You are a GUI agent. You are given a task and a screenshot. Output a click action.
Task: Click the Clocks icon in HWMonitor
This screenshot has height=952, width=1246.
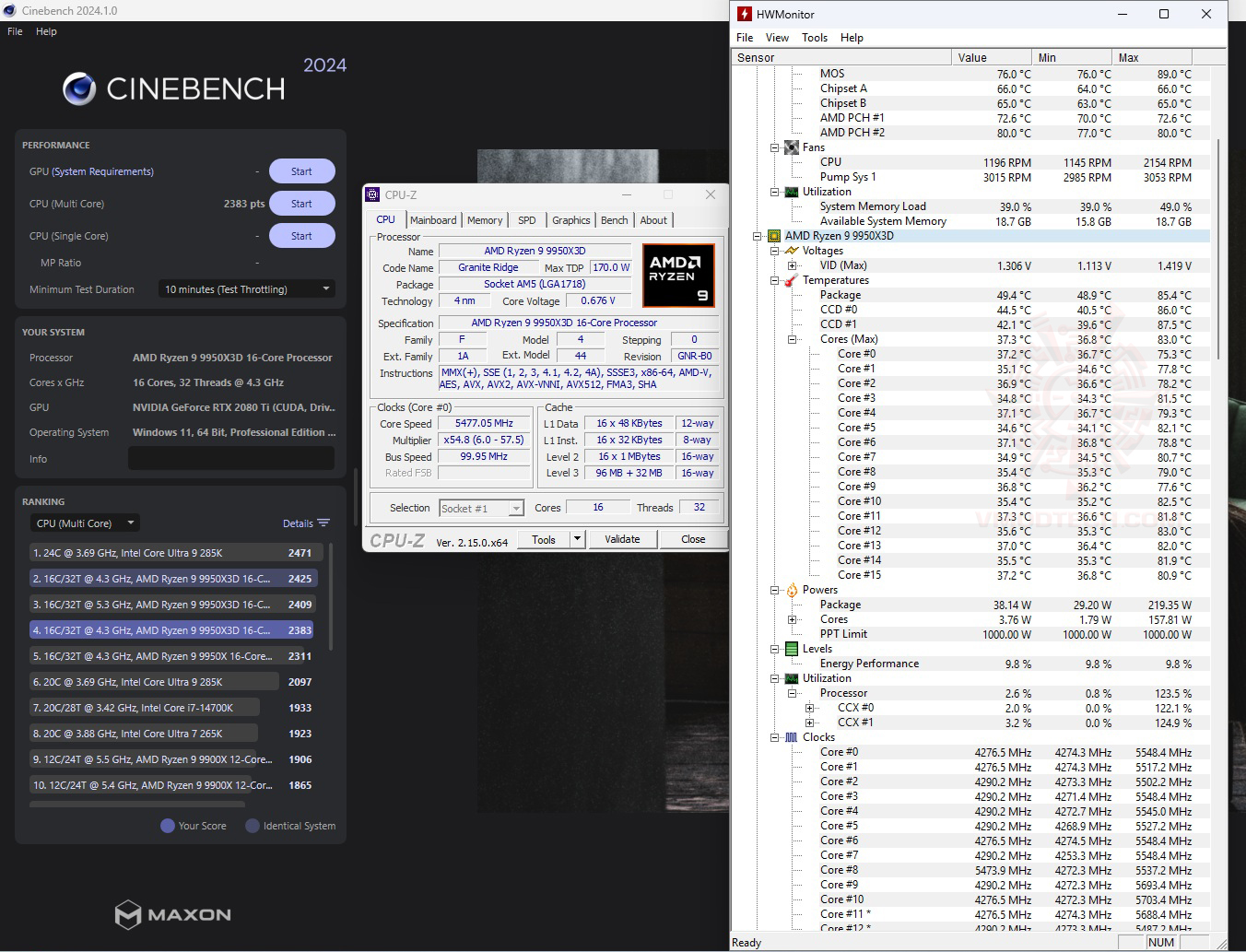792,737
